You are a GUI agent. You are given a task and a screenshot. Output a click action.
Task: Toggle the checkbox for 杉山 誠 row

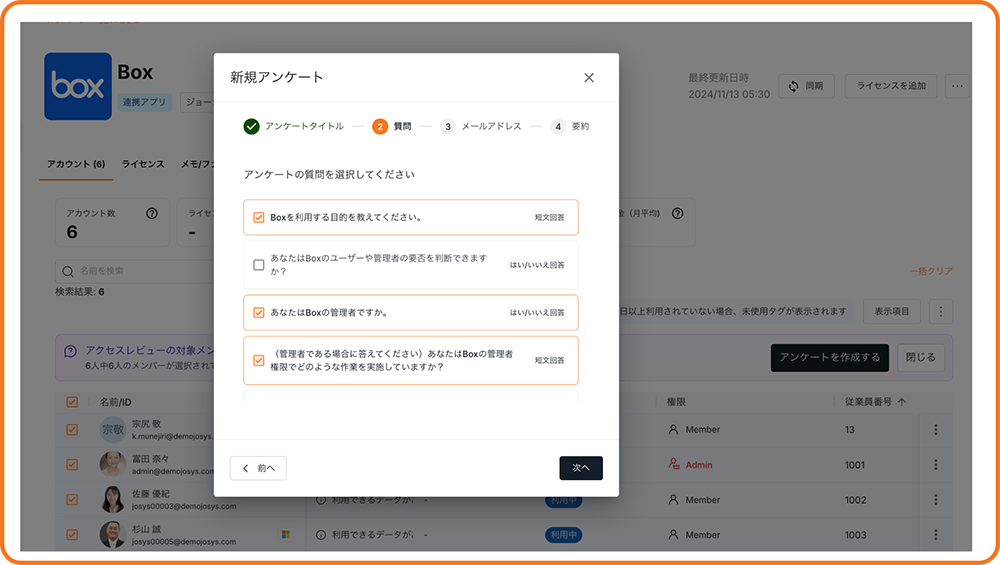(x=72, y=535)
